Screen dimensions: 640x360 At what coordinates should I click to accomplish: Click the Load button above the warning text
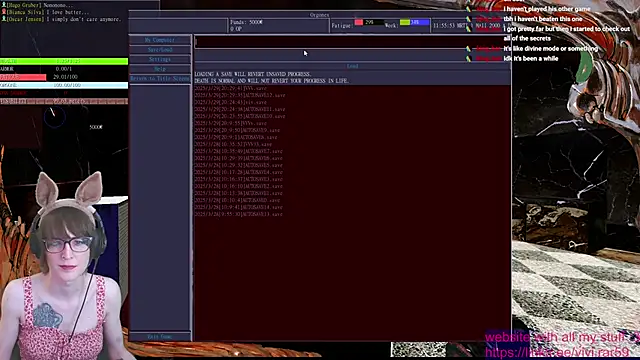(x=352, y=66)
